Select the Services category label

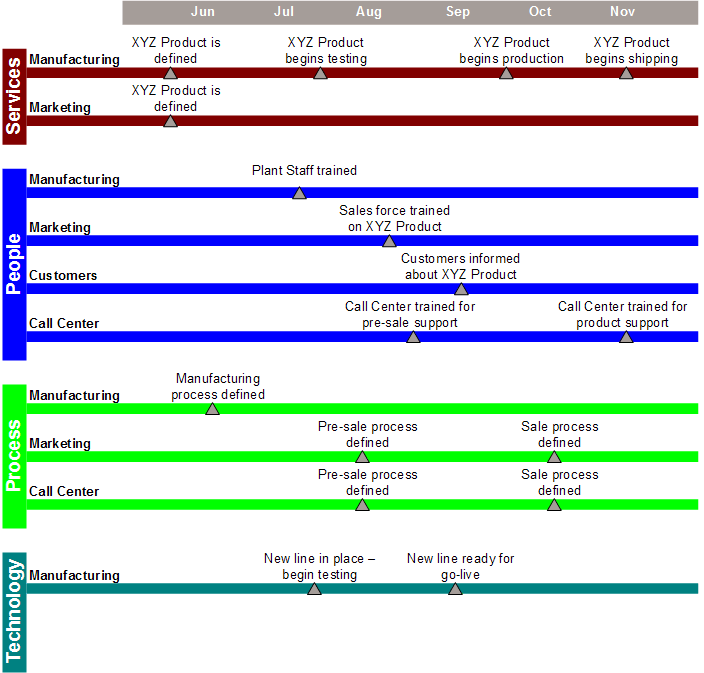(x=14, y=97)
